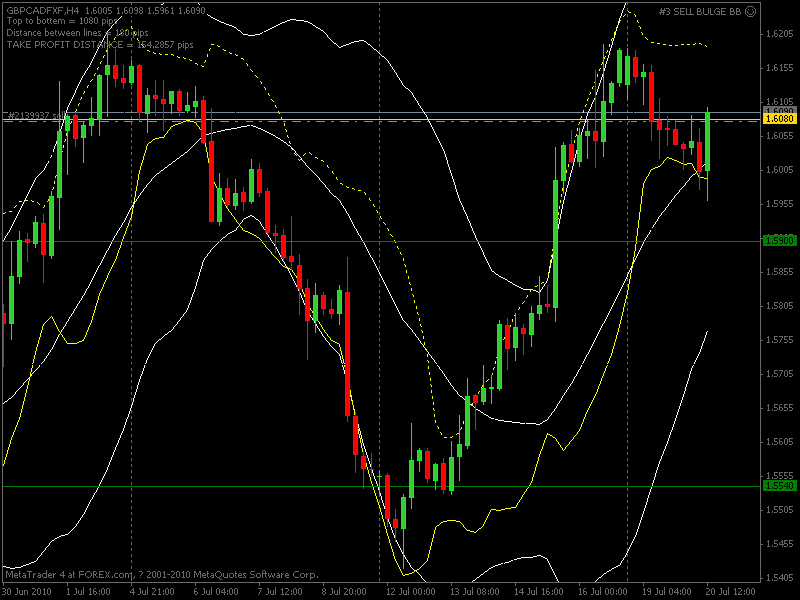
Task: Click the '6 Jul 04:00' time axis label
Action: tap(216, 592)
